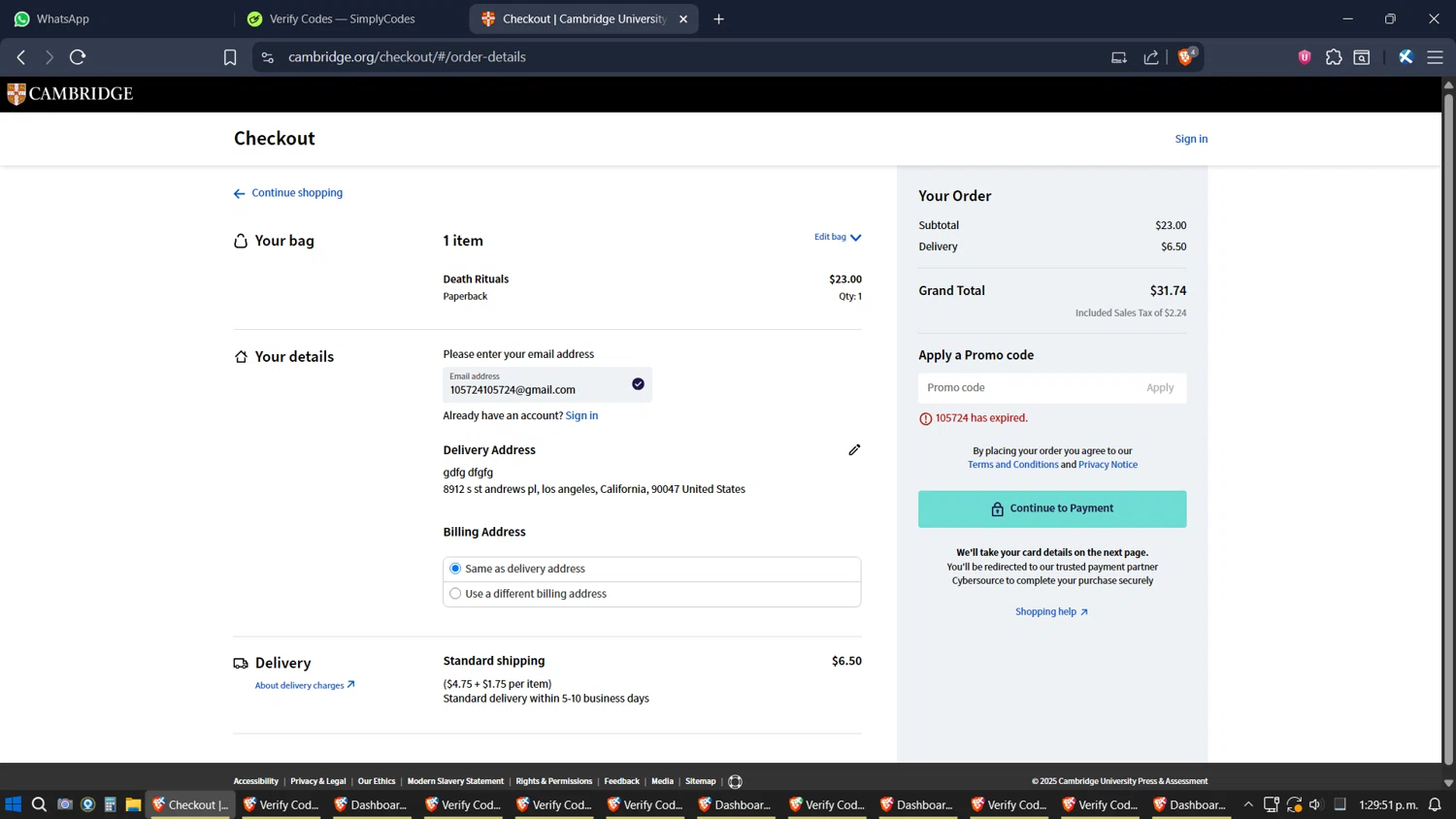Open Shopping help link
This screenshot has width=1456, height=819.
(x=1051, y=612)
